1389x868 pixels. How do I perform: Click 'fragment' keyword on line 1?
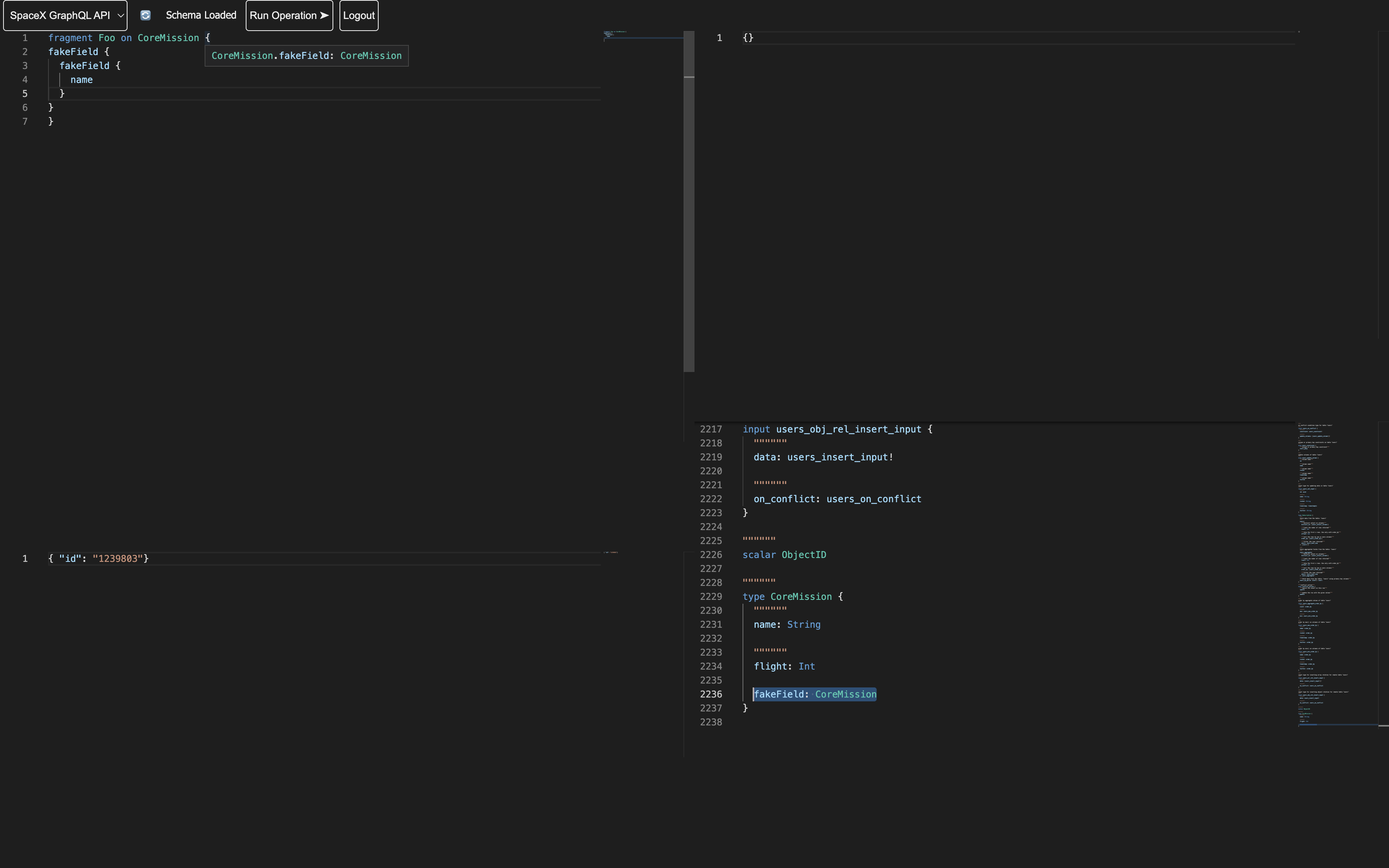[70, 38]
